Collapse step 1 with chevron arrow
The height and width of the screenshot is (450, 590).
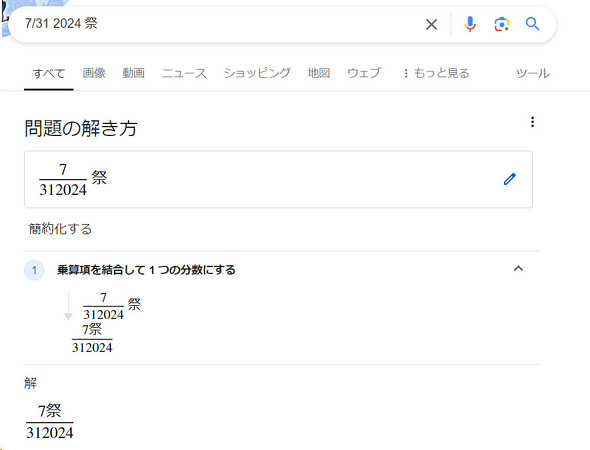coord(518,269)
